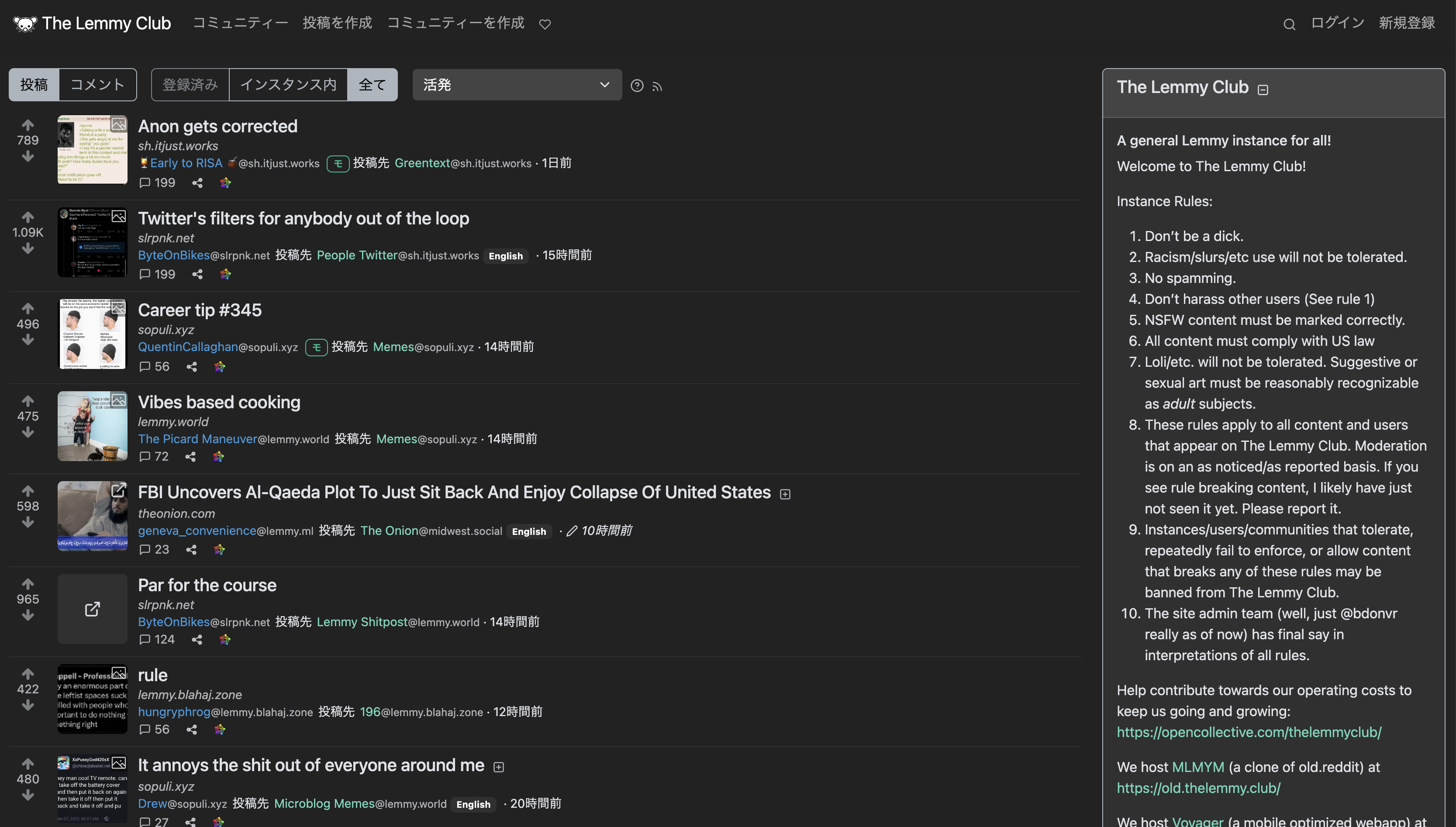Select the インスタンス内 listing filter
This screenshot has height=827, width=1456.
[288, 85]
